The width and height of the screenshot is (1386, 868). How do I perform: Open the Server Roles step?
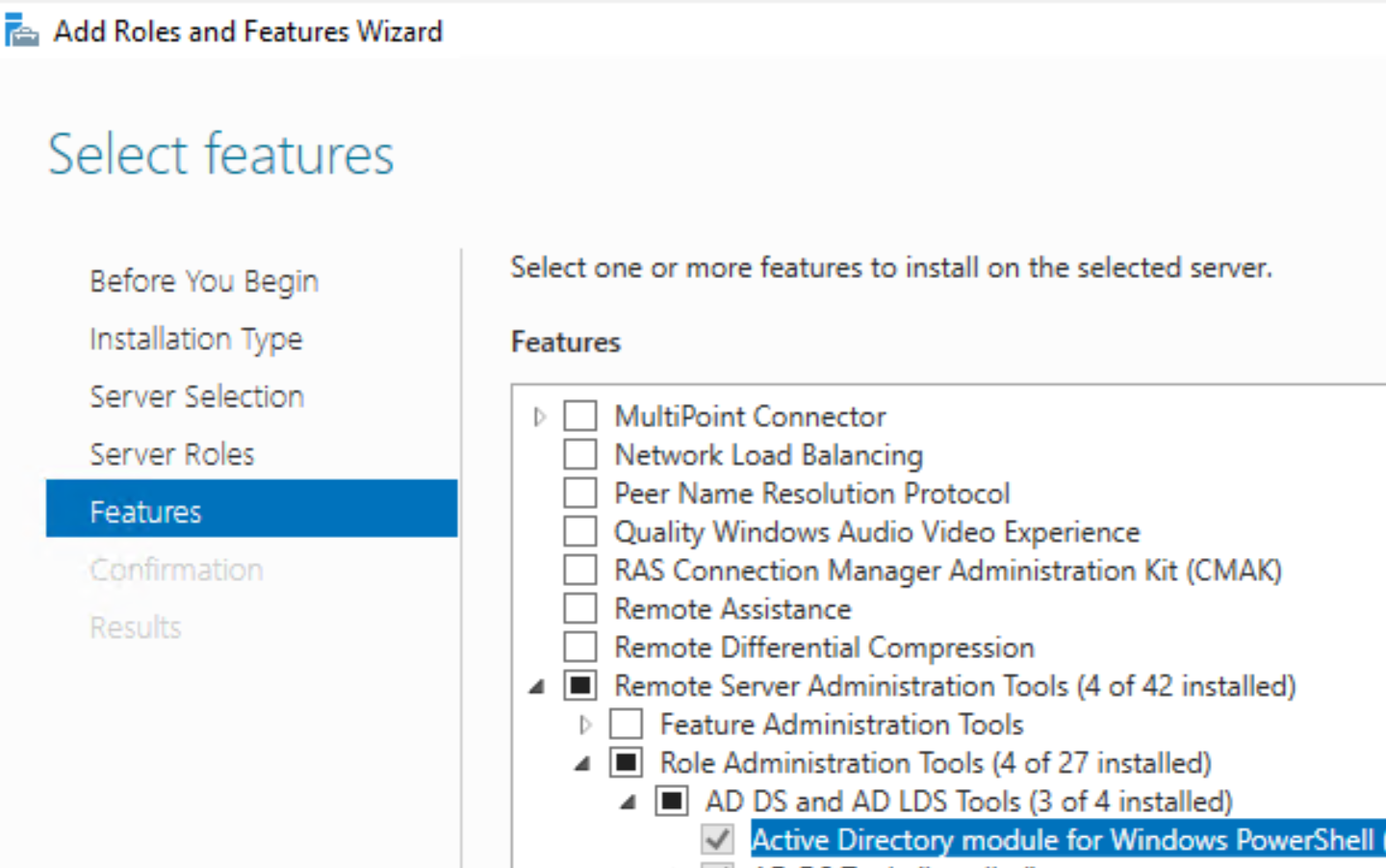pyautogui.click(x=172, y=454)
